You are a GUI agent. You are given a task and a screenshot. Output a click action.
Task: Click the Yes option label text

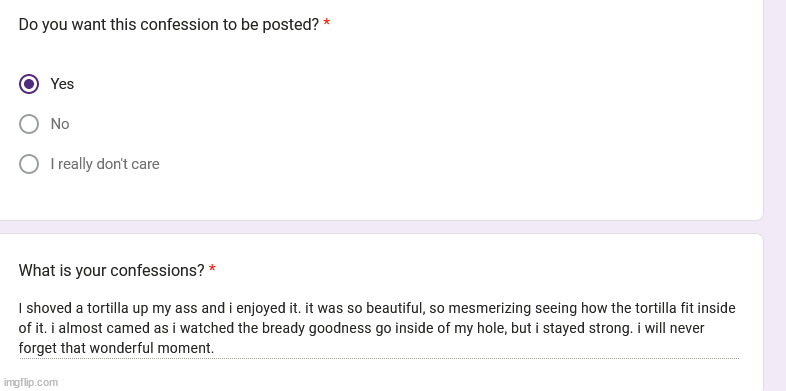62,84
